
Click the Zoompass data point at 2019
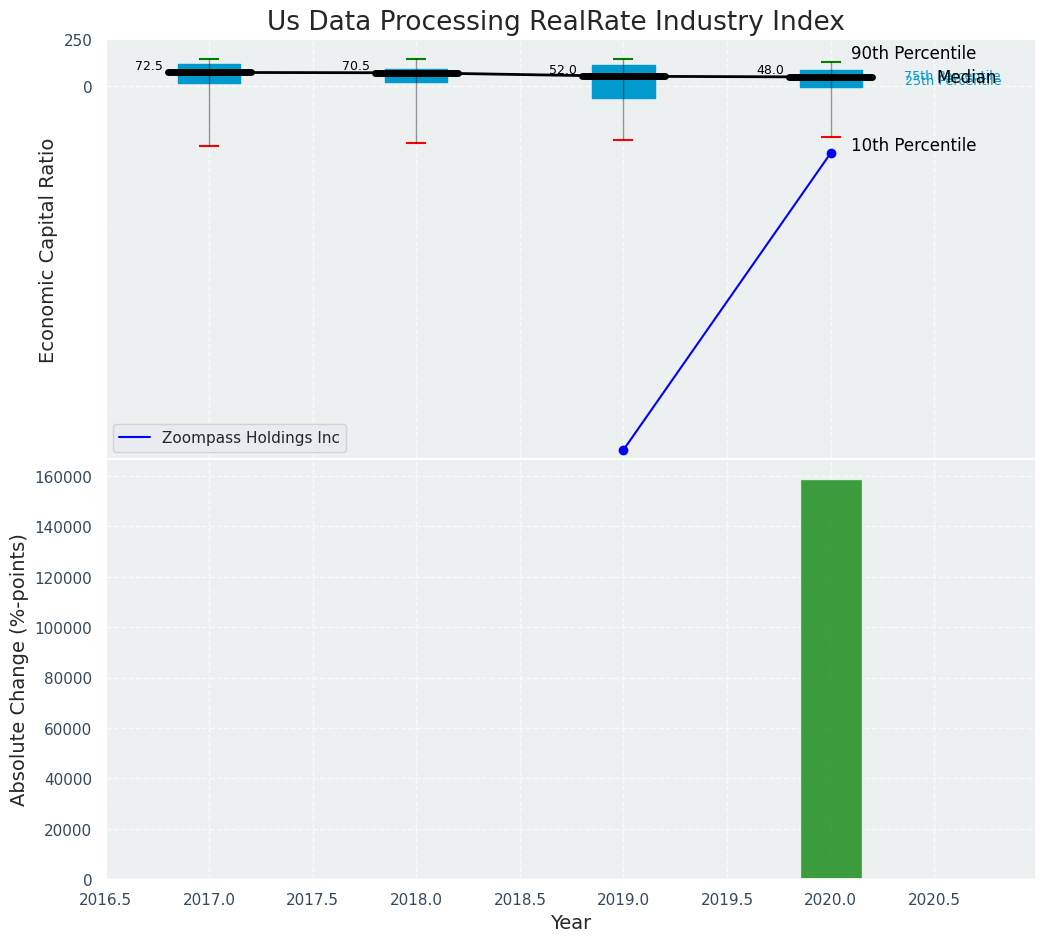(x=623, y=450)
